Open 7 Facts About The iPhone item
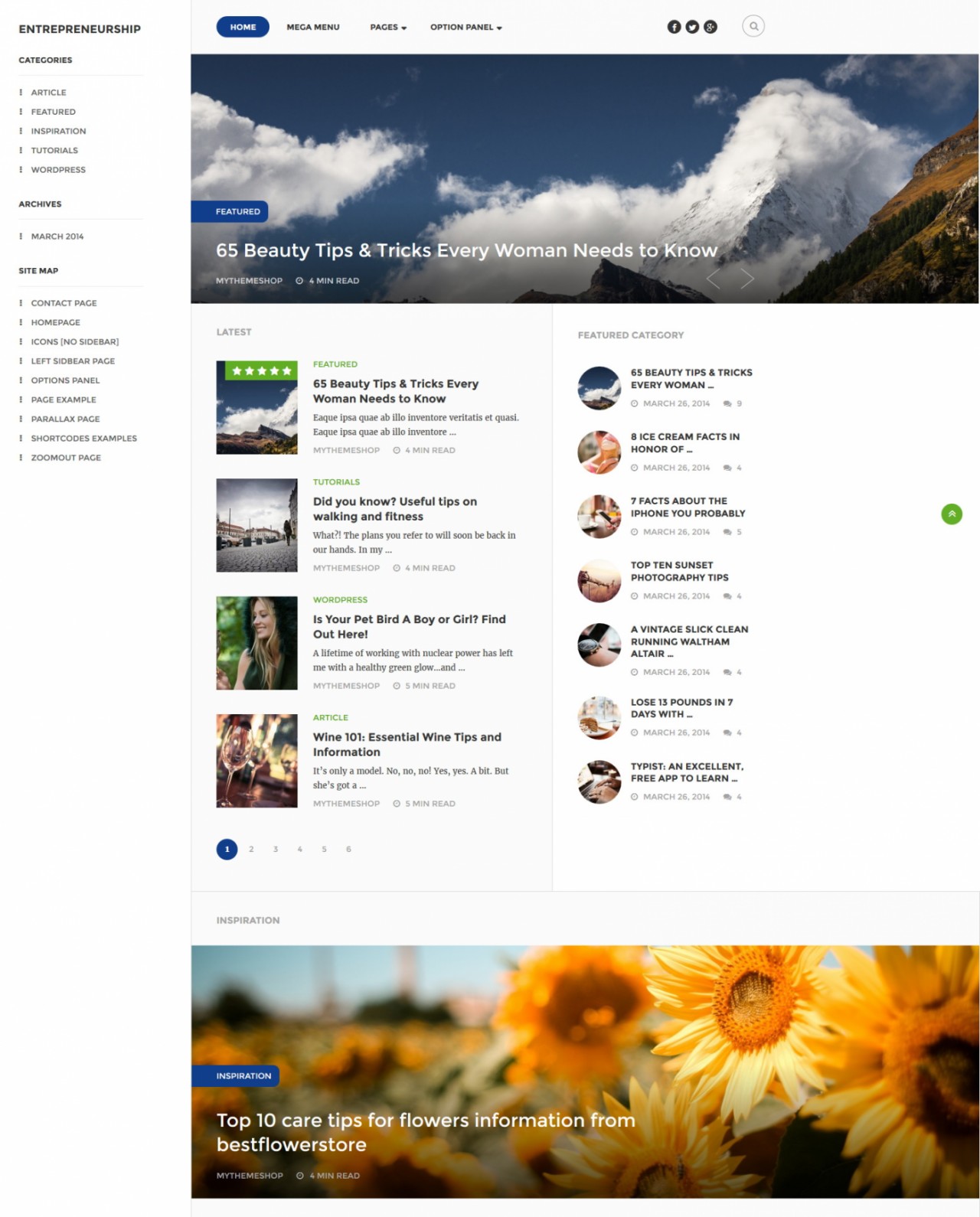Viewport: 980px width, 1217px height. 688,507
